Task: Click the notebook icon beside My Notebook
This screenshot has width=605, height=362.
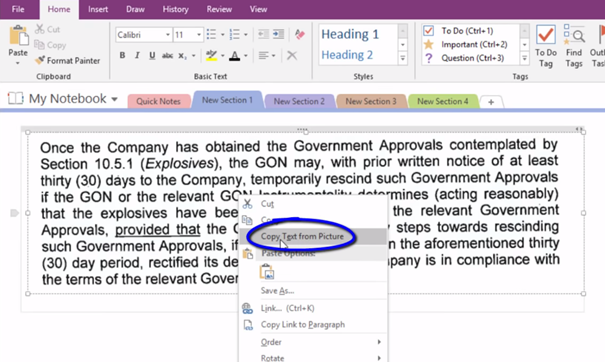Action: click(15, 98)
